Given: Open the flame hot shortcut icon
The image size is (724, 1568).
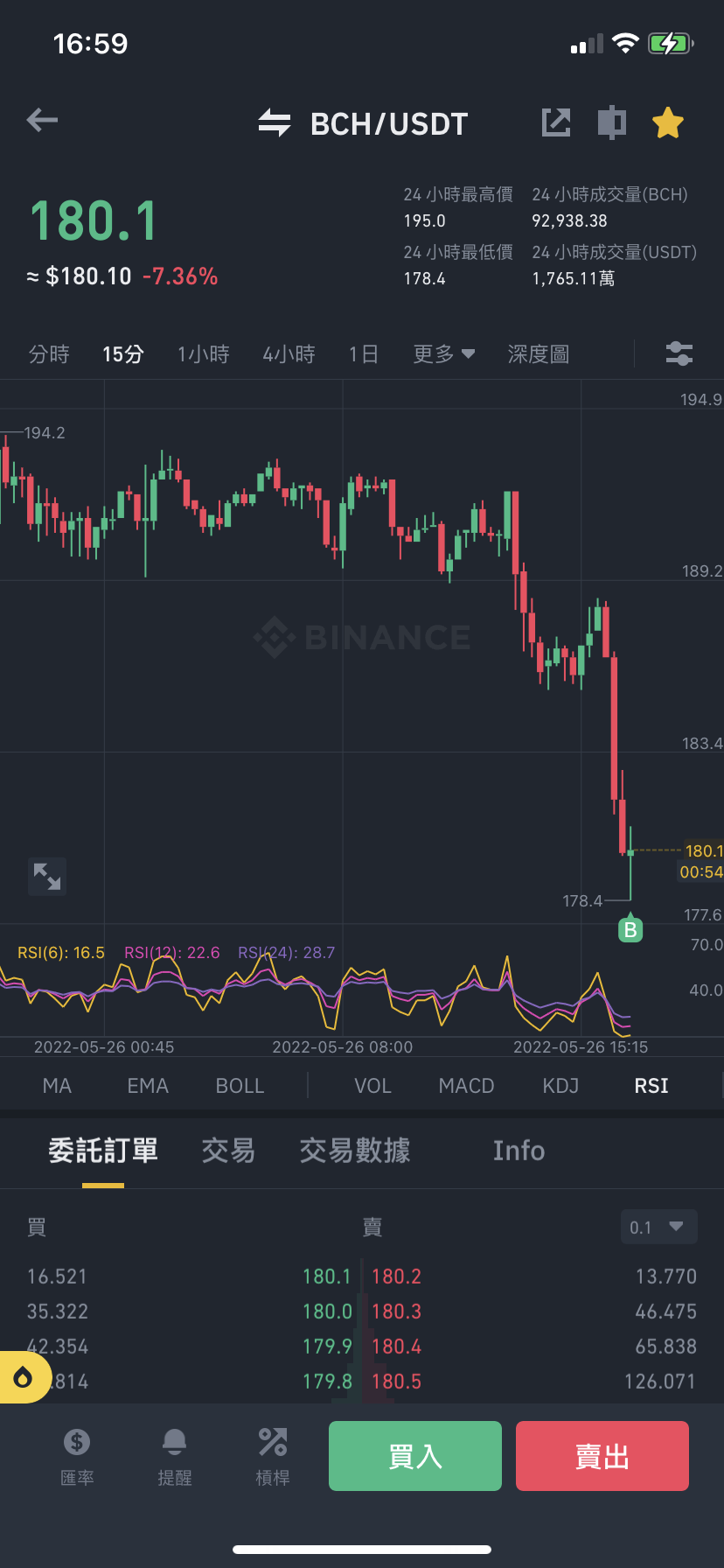Looking at the screenshot, I should pyautogui.click(x=24, y=1377).
